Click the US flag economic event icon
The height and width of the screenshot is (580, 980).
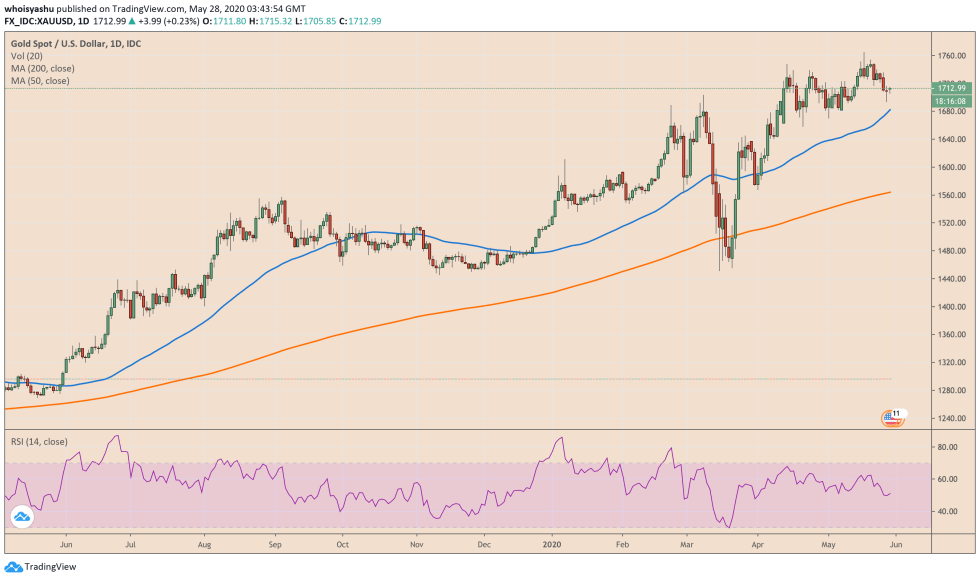tap(888, 419)
